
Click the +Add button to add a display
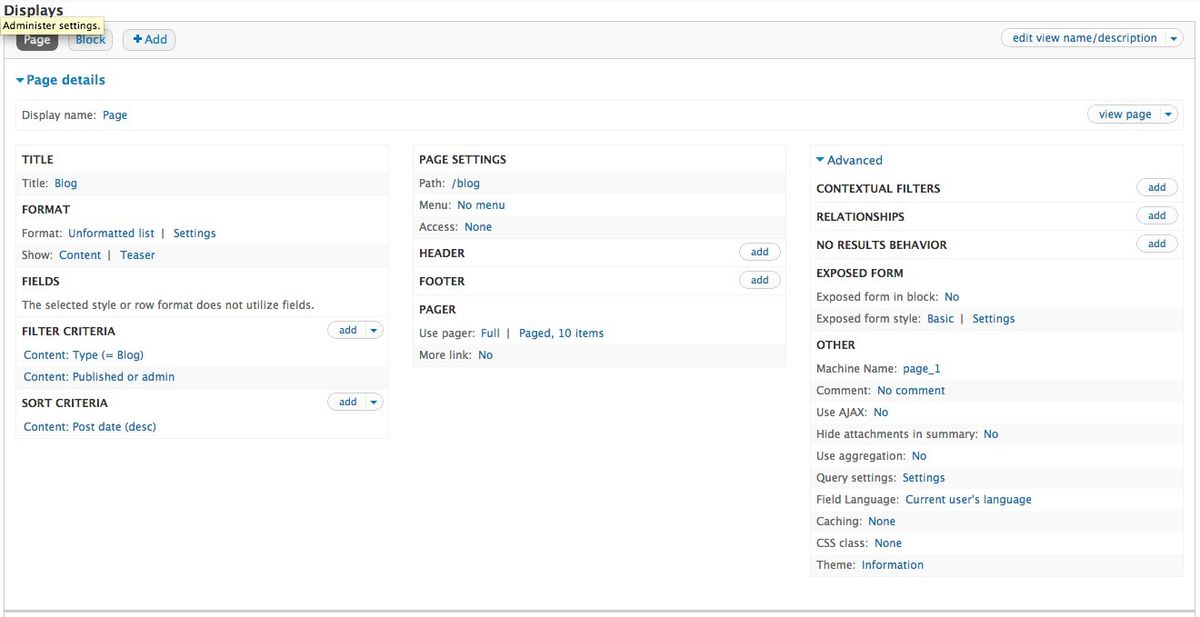click(148, 39)
